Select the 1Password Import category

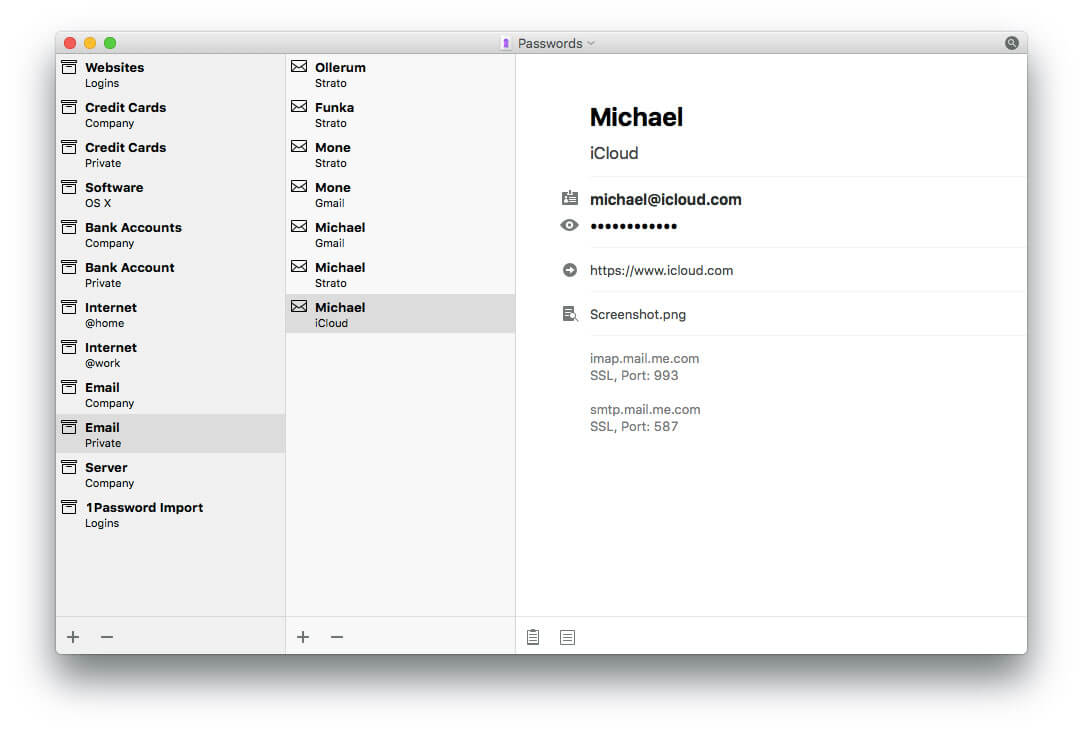click(171, 515)
